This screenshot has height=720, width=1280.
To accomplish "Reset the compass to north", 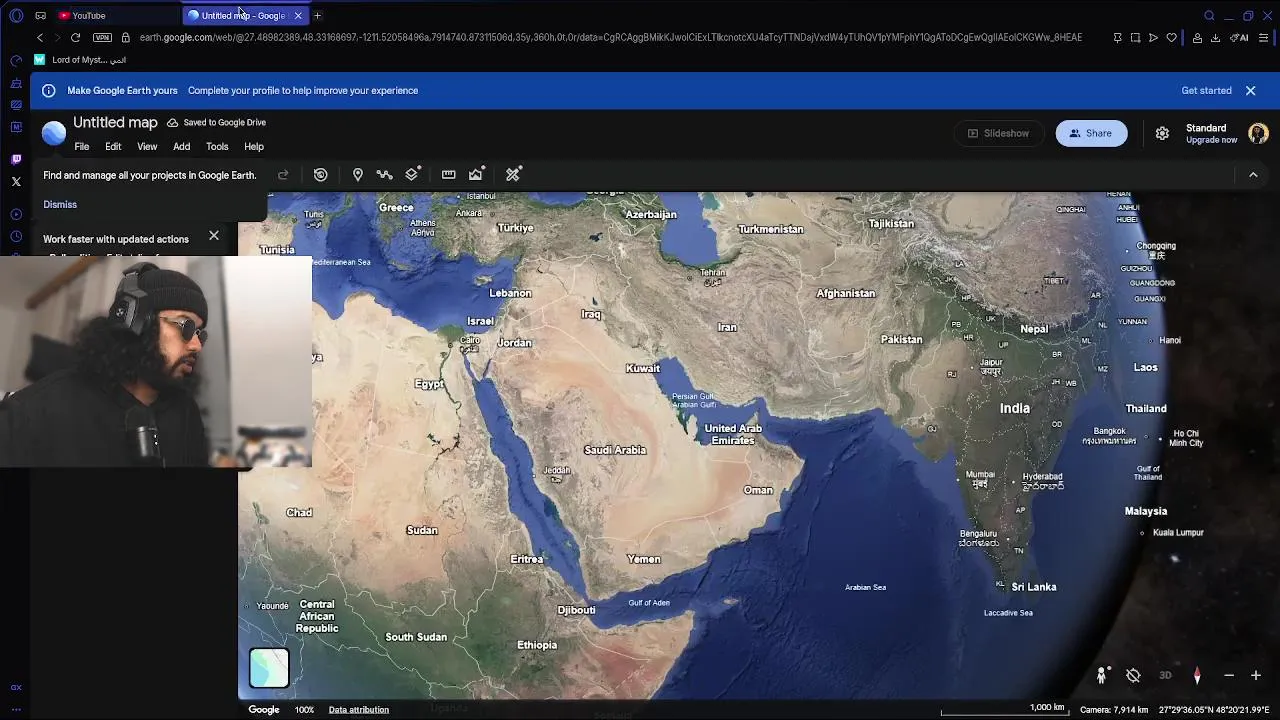I will coord(1197,675).
